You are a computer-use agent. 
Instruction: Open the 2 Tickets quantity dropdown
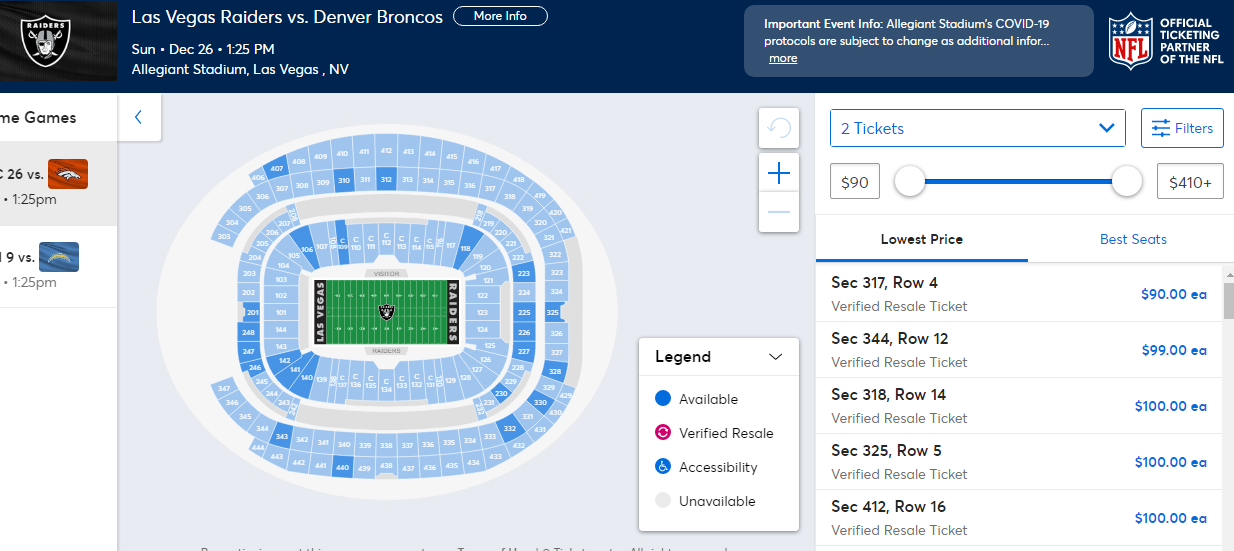coord(977,128)
